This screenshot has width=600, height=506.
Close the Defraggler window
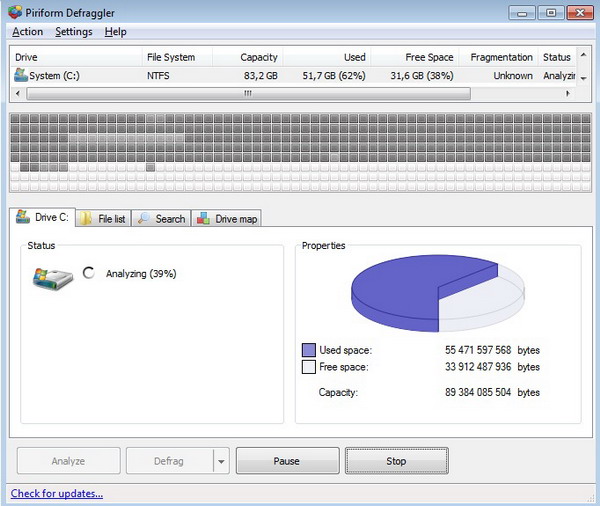coord(580,13)
